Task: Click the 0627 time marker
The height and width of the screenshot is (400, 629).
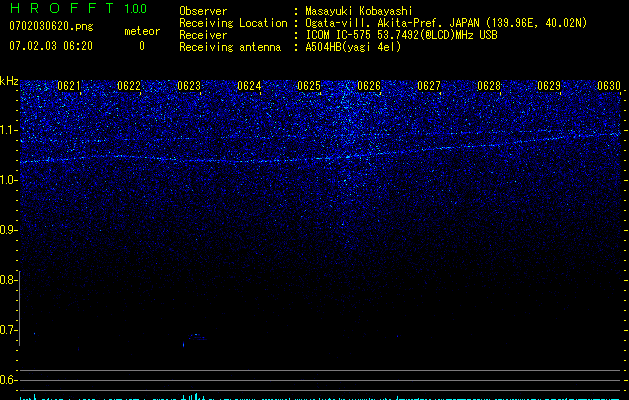Action: tap(429, 86)
